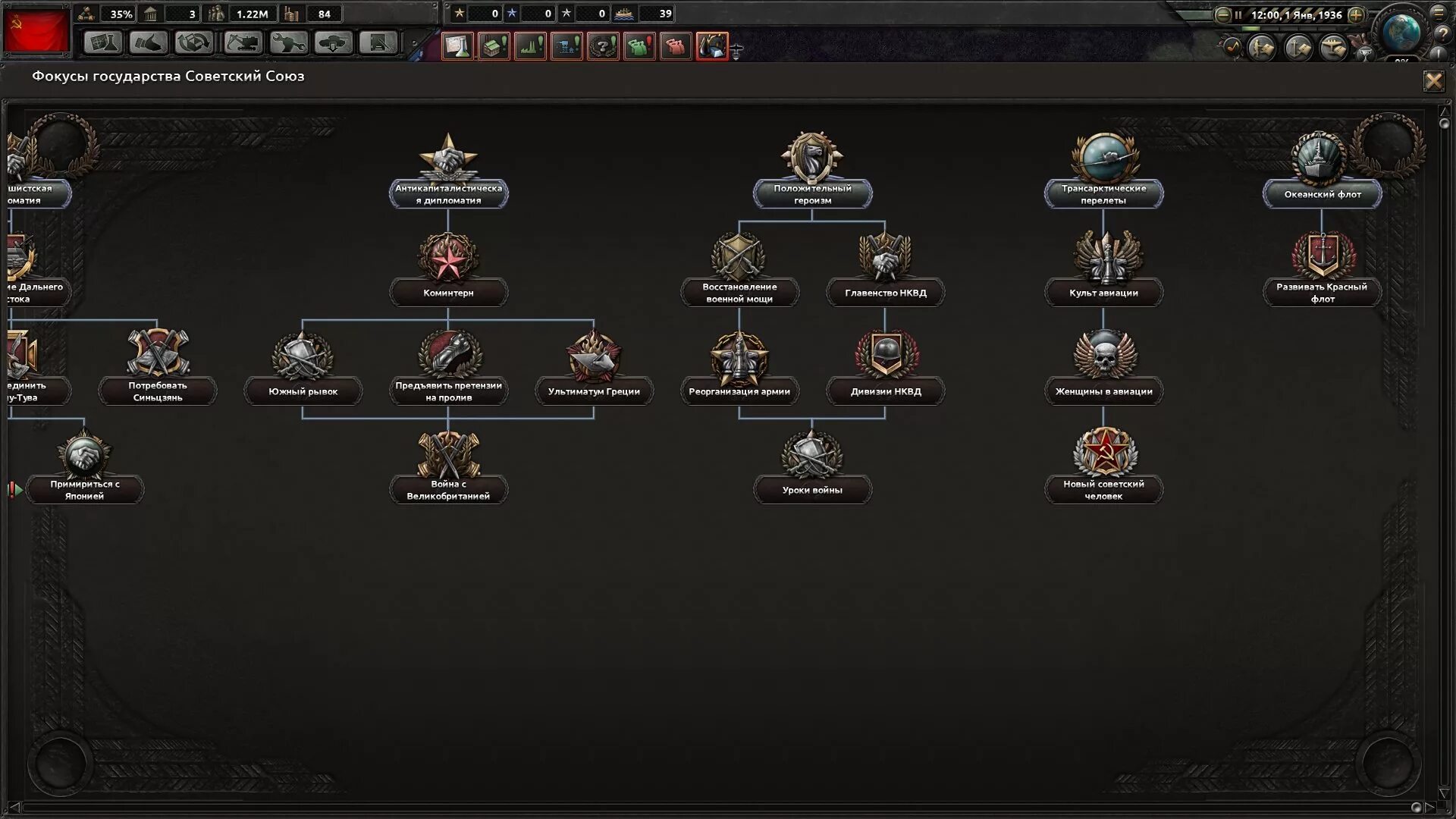
Task: Open the army theater orders button
Action: pos(1262,49)
